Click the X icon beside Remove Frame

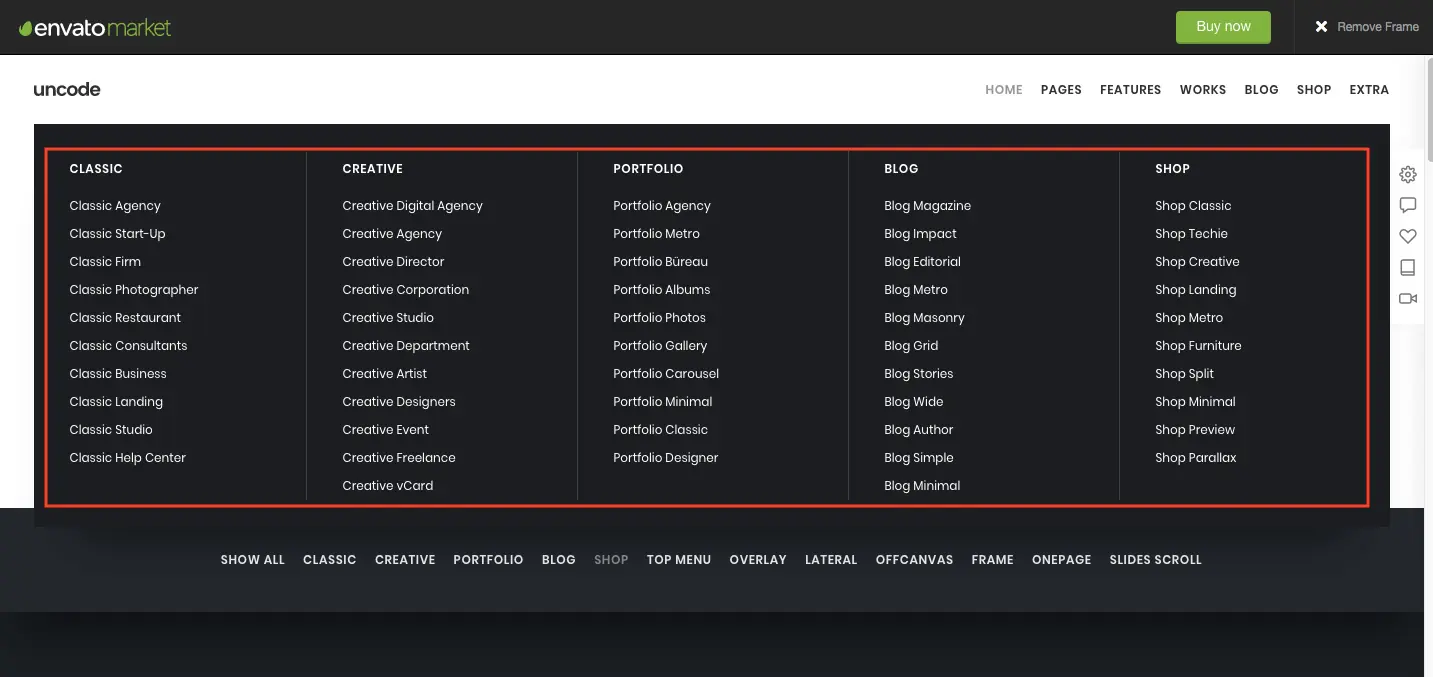point(1321,27)
